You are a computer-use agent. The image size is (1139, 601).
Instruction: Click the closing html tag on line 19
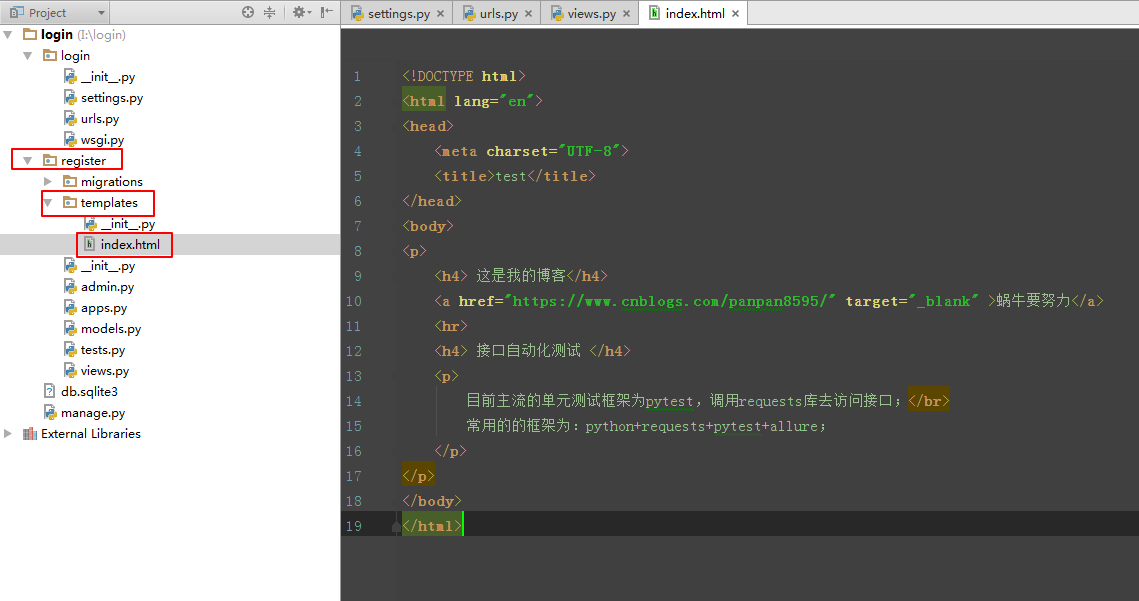431,526
